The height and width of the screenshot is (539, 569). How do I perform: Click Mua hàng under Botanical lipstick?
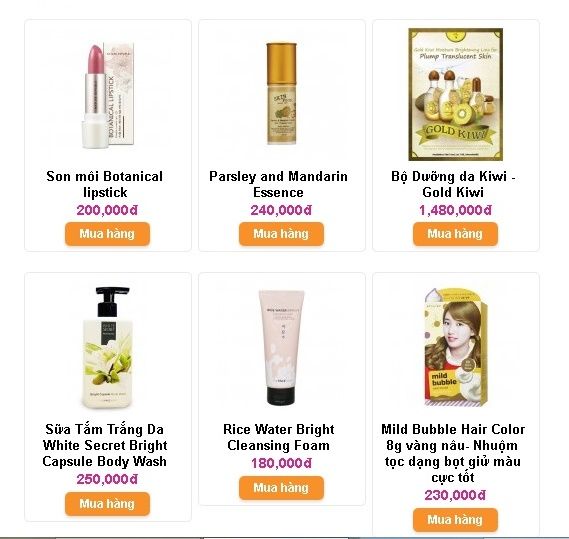pos(107,234)
